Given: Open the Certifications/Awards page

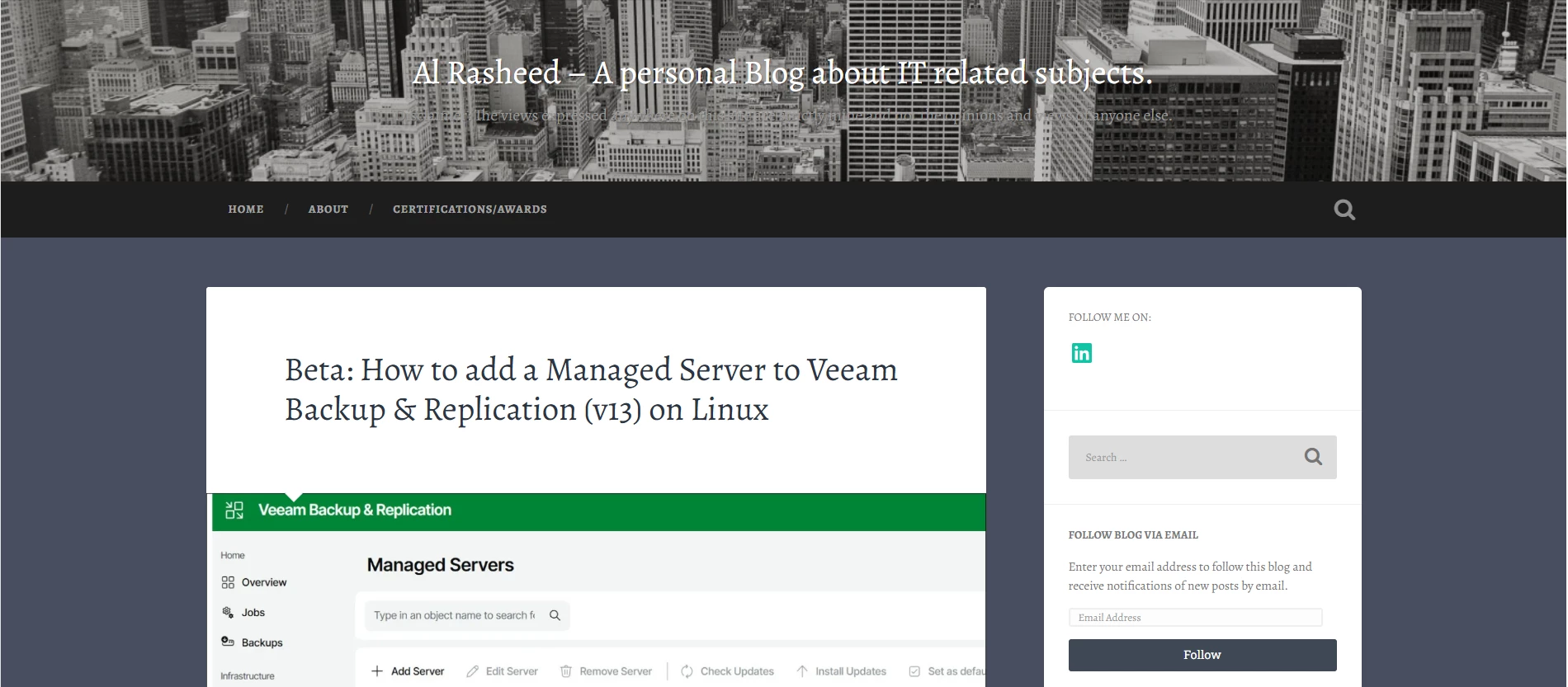Looking at the screenshot, I should click(470, 209).
